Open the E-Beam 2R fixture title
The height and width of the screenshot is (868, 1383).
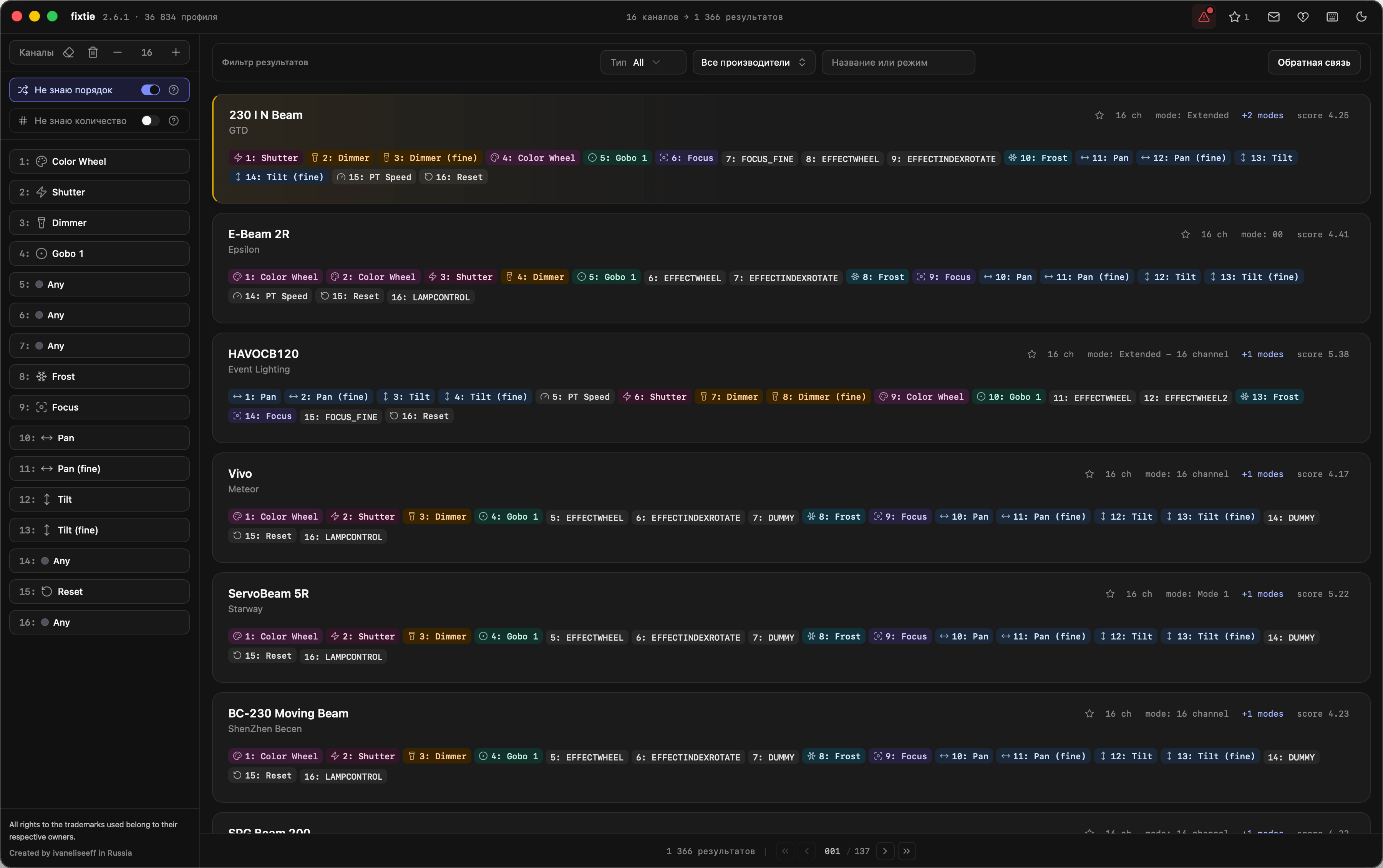click(x=259, y=234)
